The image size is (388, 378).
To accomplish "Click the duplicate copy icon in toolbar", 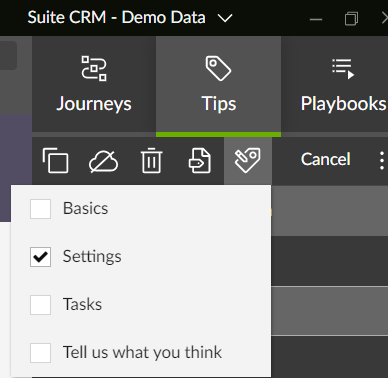I will (55, 161).
